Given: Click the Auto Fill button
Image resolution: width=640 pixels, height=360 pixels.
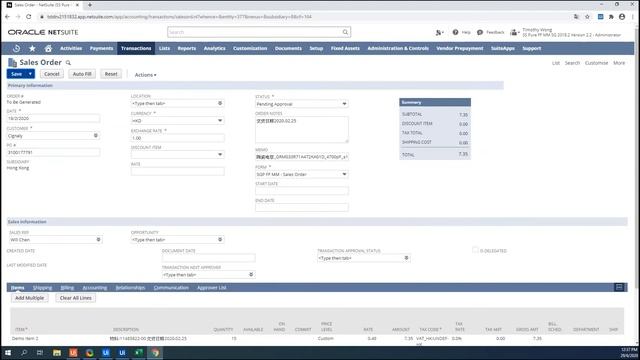Looking at the screenshot, I should 82,74.
